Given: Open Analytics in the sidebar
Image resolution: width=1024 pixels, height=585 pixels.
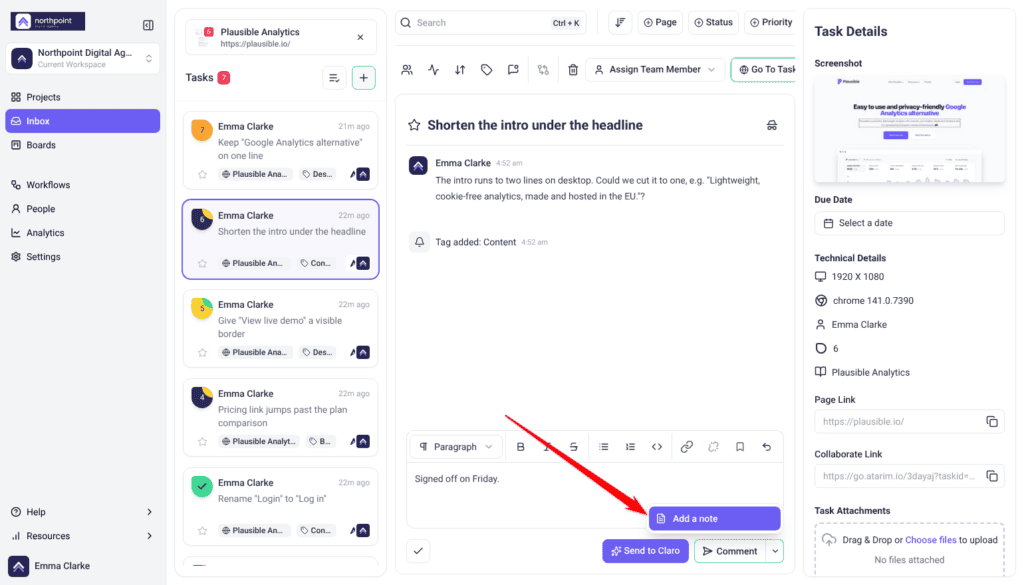Looking at the screenshot, I should coord(82,232).
